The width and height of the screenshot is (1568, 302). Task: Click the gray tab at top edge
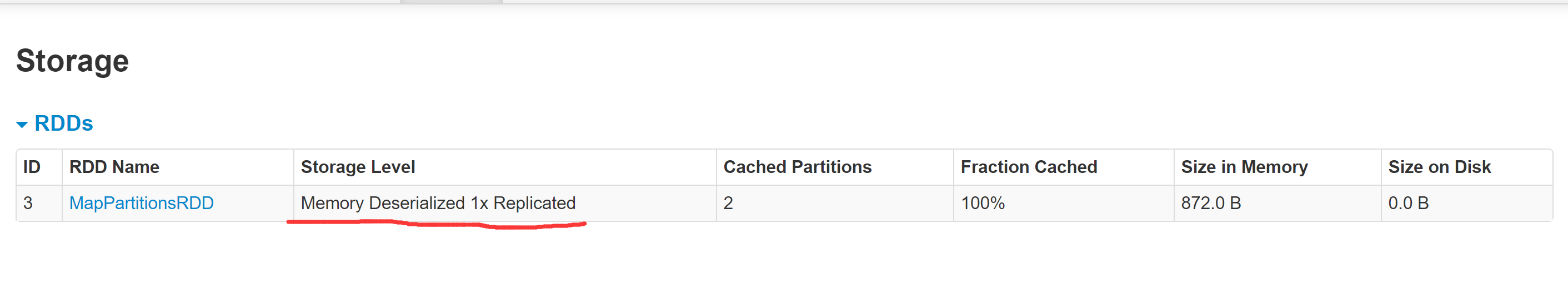pyautogui.click(x=451, y=2)
